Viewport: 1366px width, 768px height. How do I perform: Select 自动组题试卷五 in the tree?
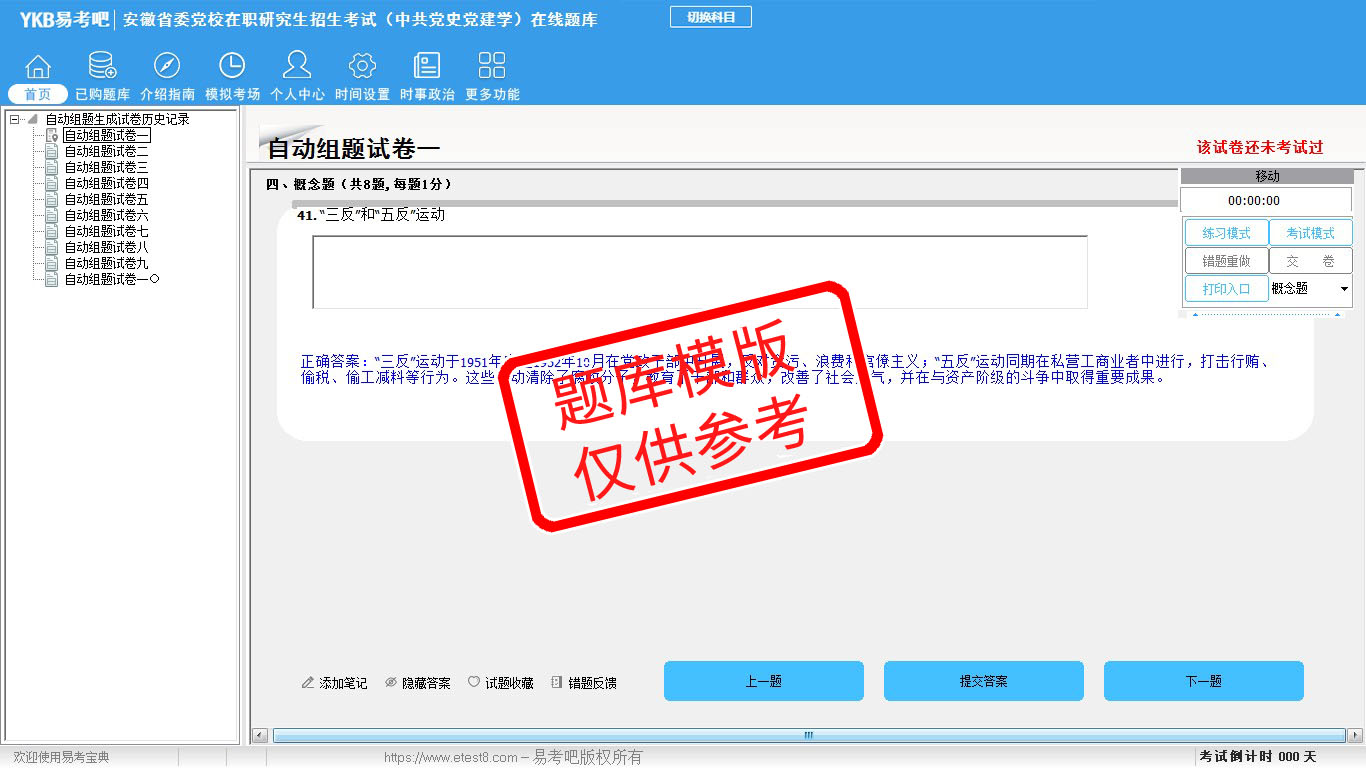(x=106, y=199)
